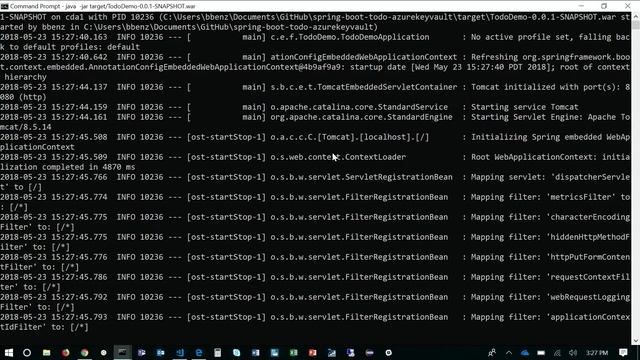
Task: Click the 'org.apache.catalina.core.StandardEngine' text
Action: (x=361, y=117)
